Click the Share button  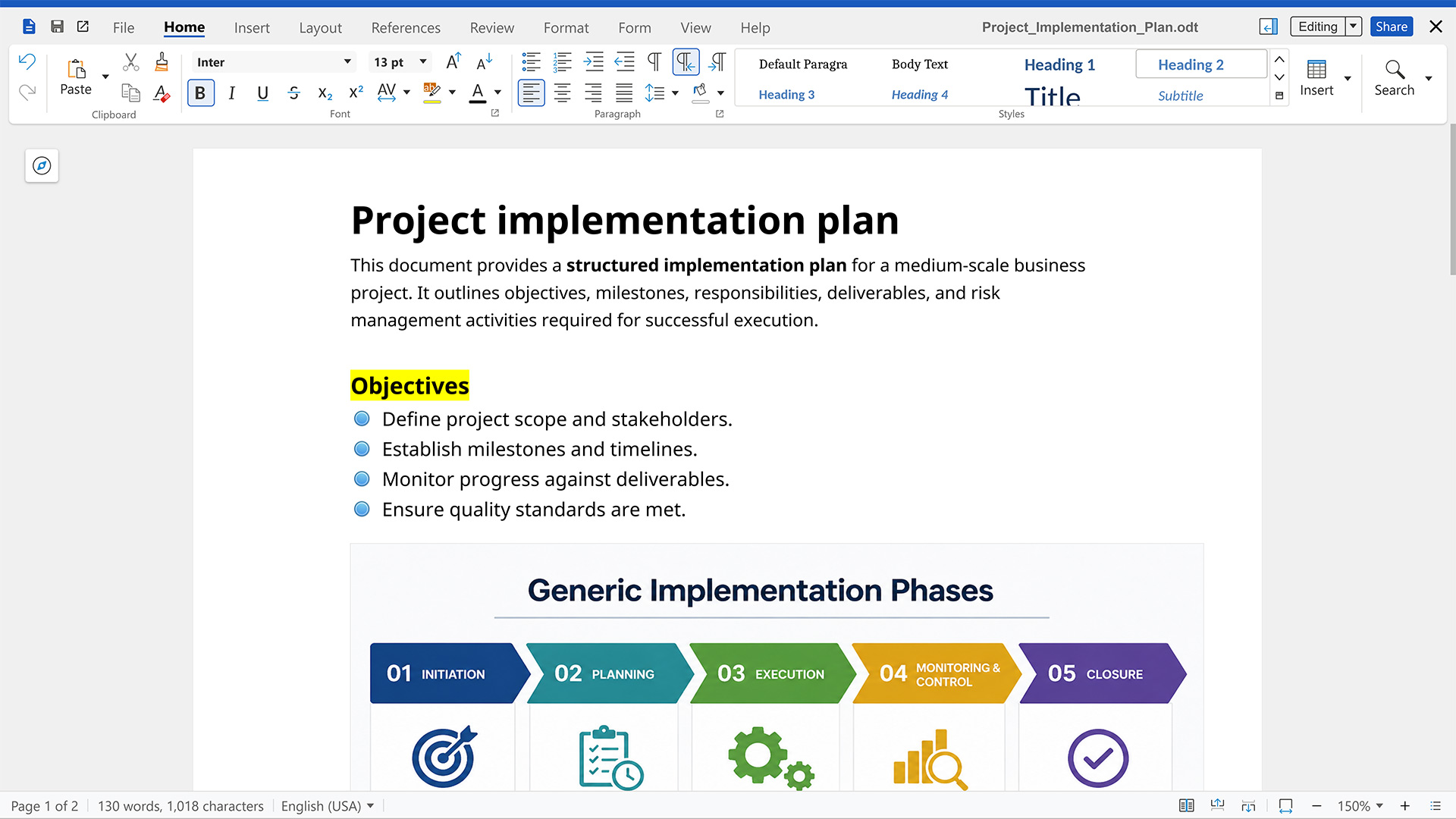click(1392, 27)
